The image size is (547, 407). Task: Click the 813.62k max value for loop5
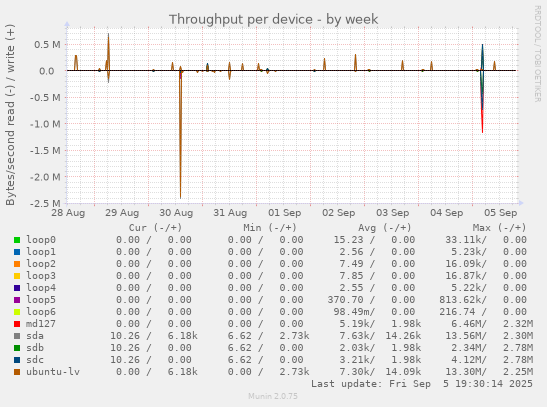[463, 300]
